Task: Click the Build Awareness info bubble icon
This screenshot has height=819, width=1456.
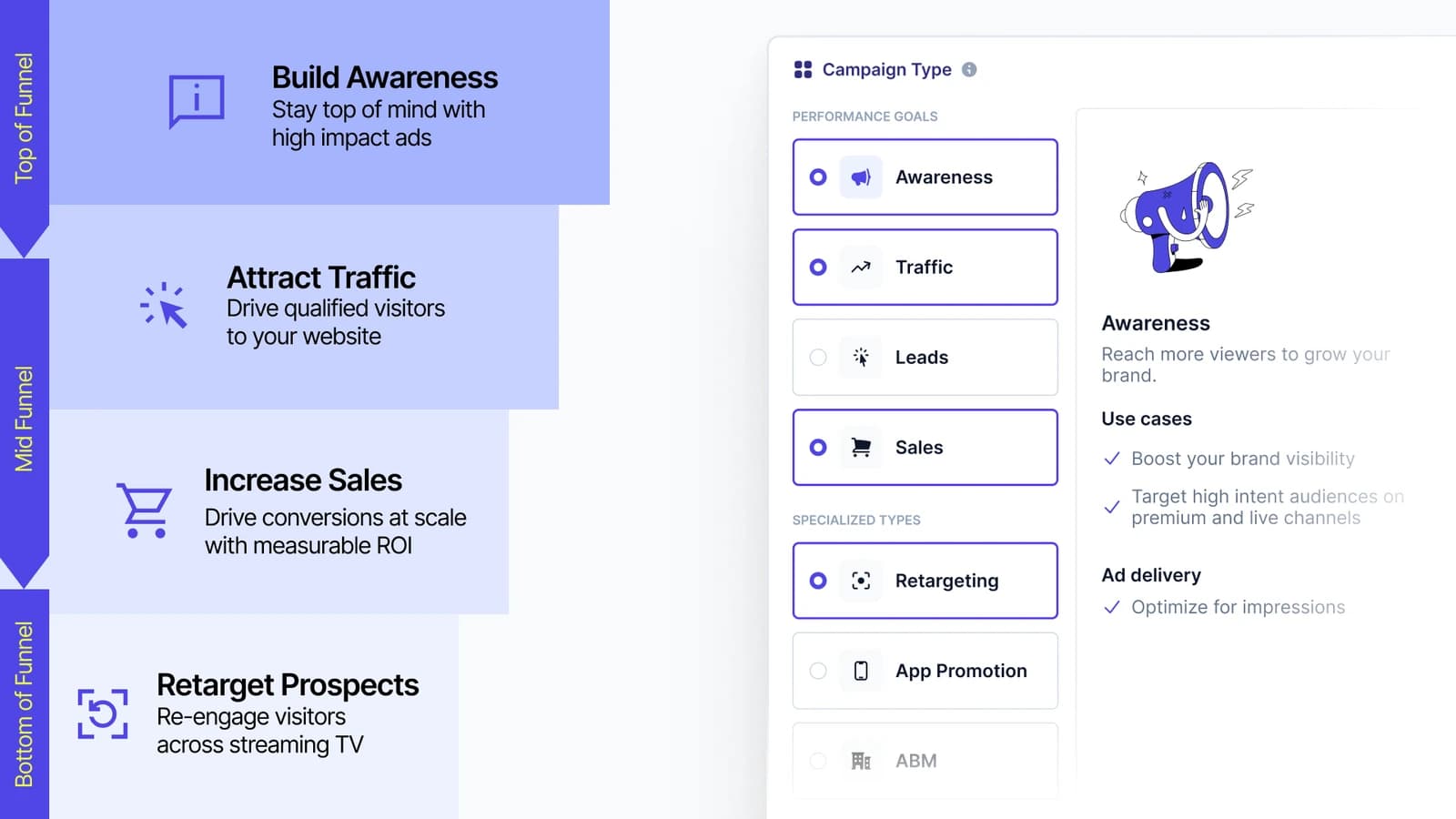Action: (197, 101)
